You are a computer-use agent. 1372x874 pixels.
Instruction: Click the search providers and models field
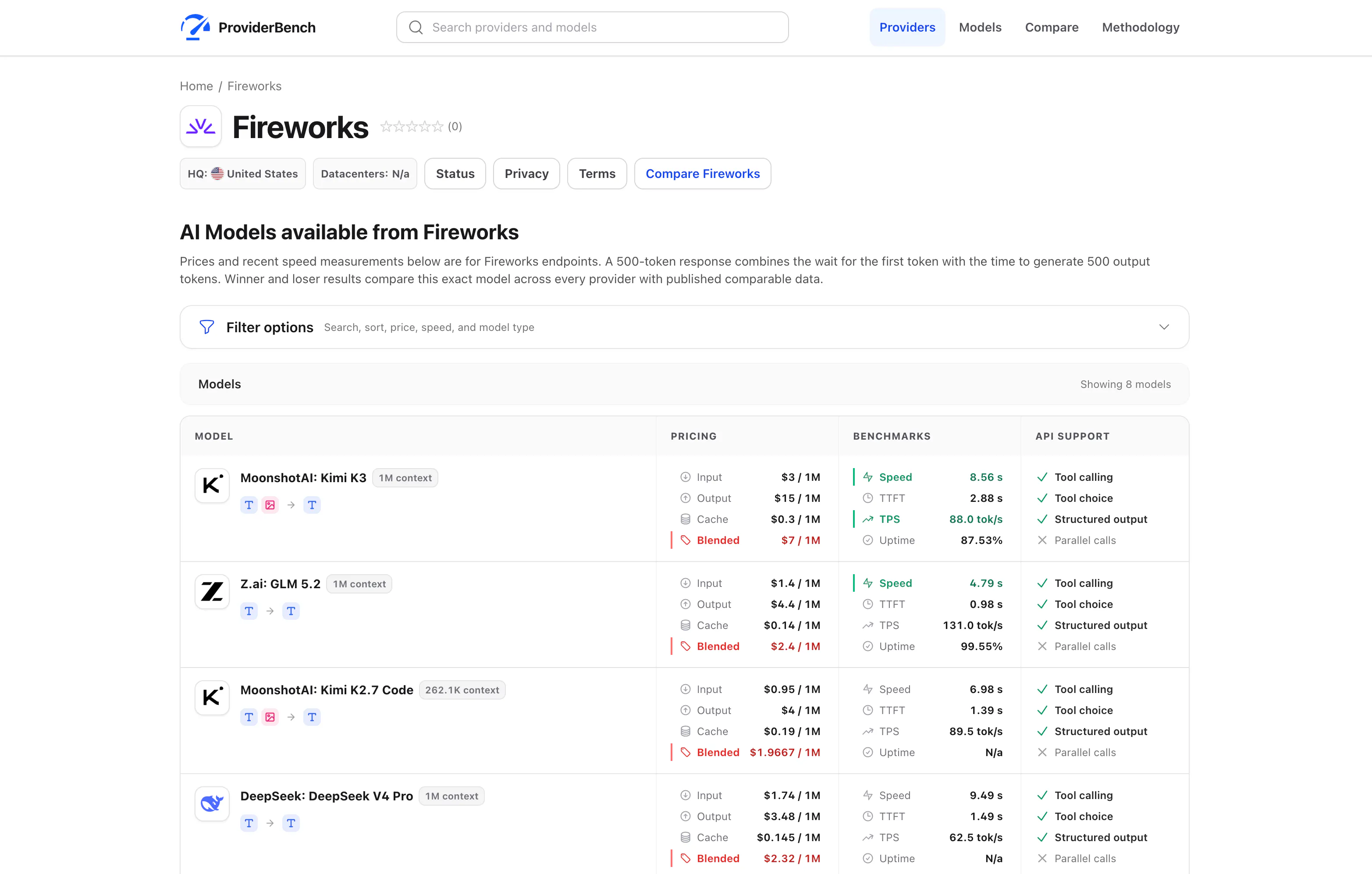[x=593, y=27]
